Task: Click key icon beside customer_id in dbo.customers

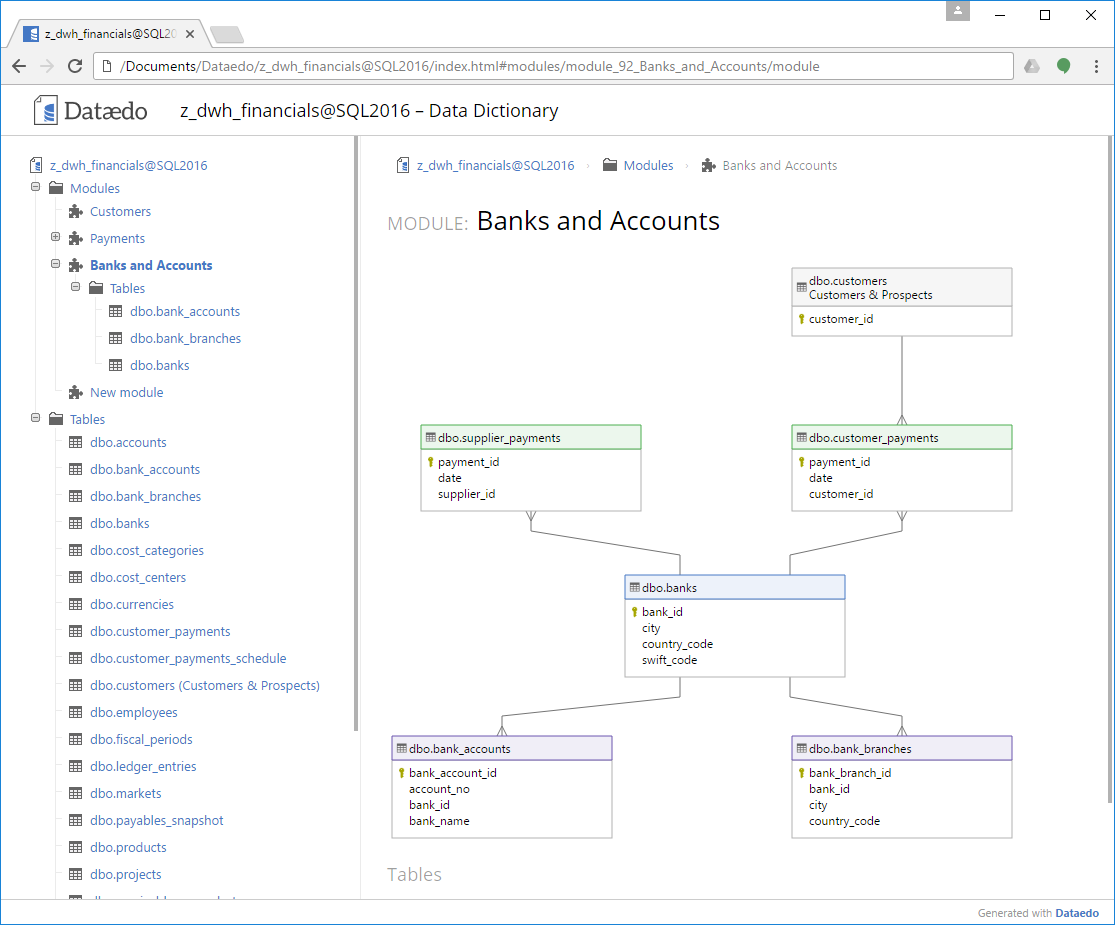Action: click(801, 319)
